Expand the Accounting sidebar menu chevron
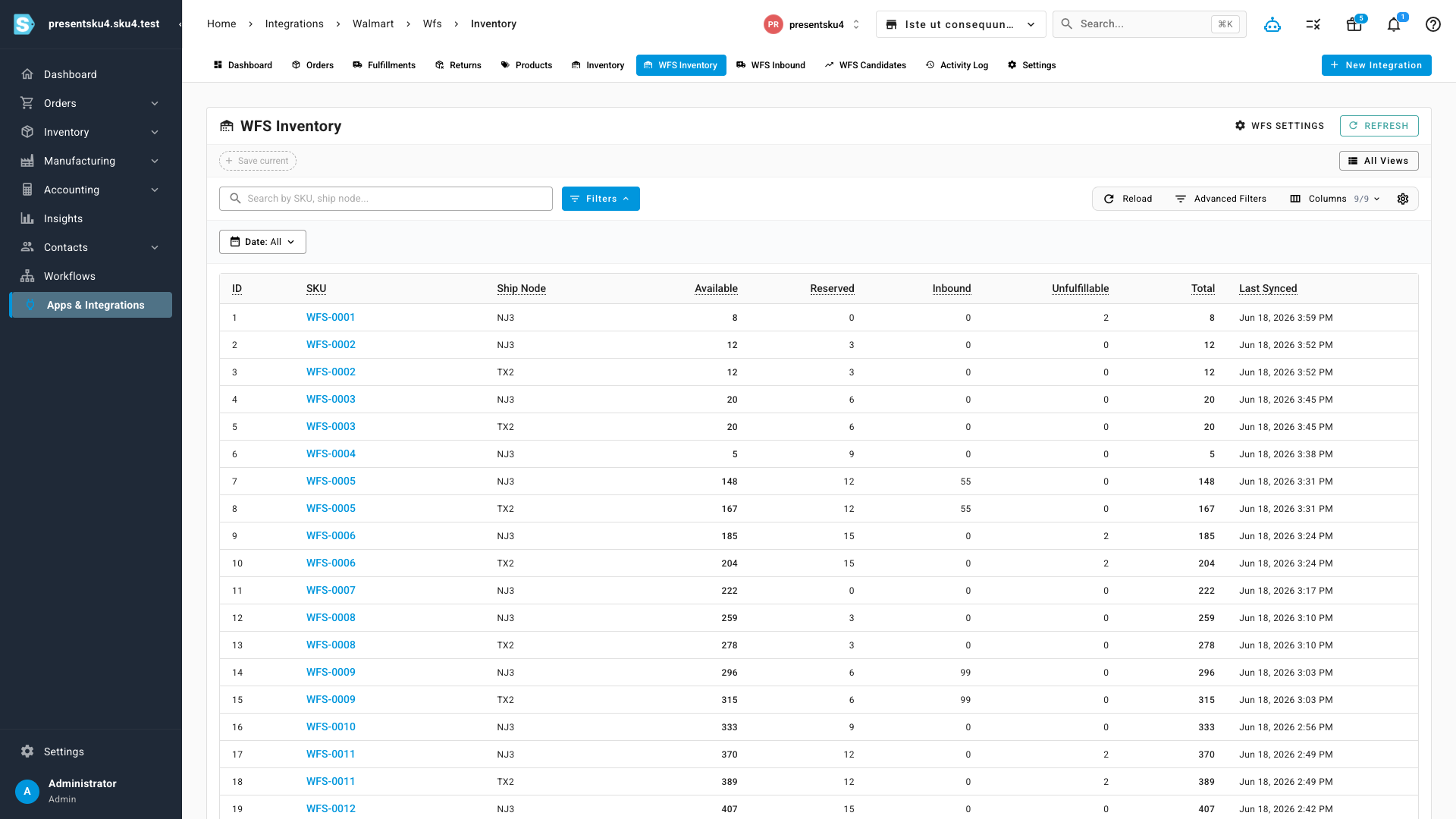This screenshot has width=1456, height=819. point(155,190)
